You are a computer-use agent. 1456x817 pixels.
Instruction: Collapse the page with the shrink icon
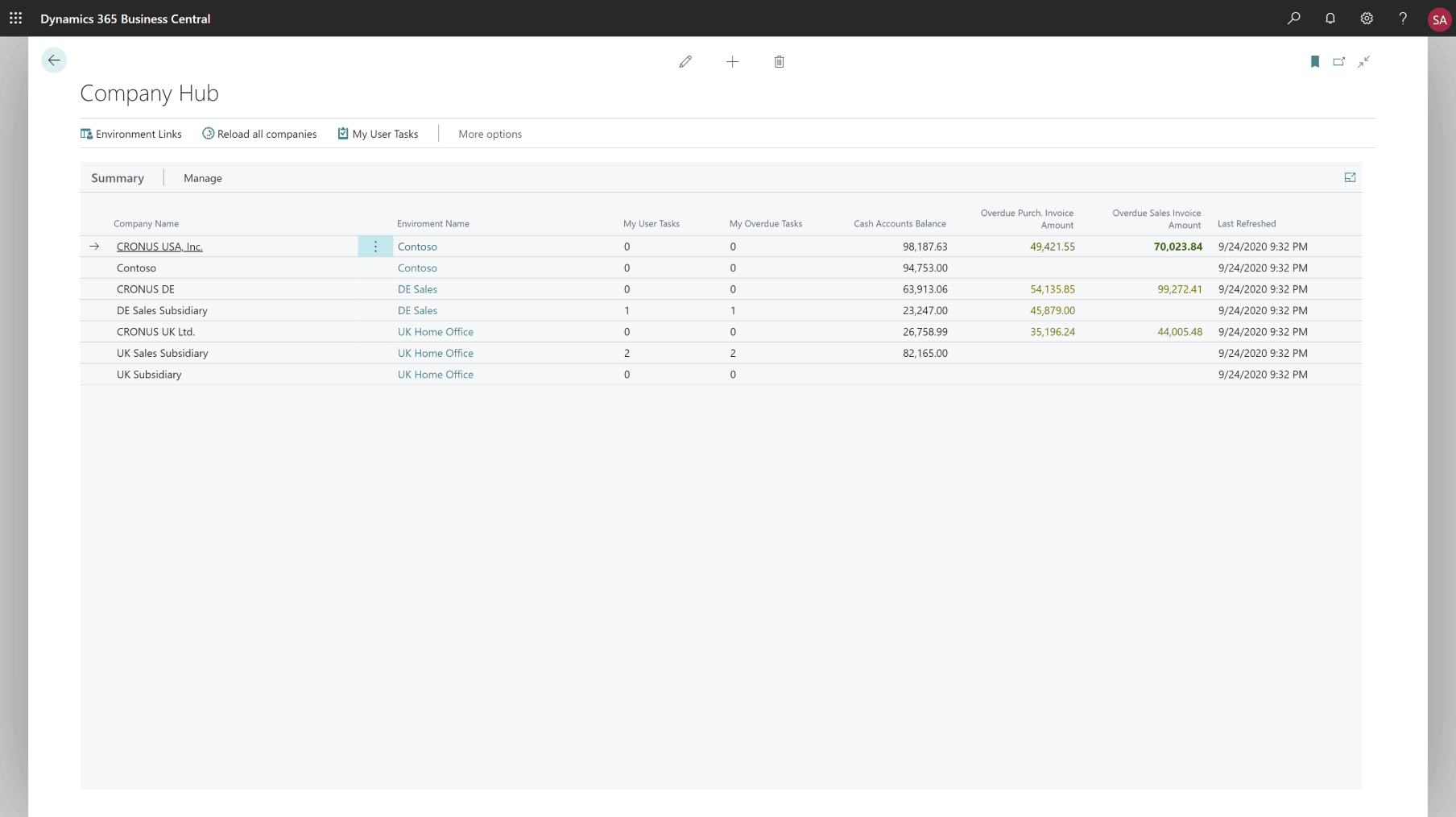click(1363, 61)
